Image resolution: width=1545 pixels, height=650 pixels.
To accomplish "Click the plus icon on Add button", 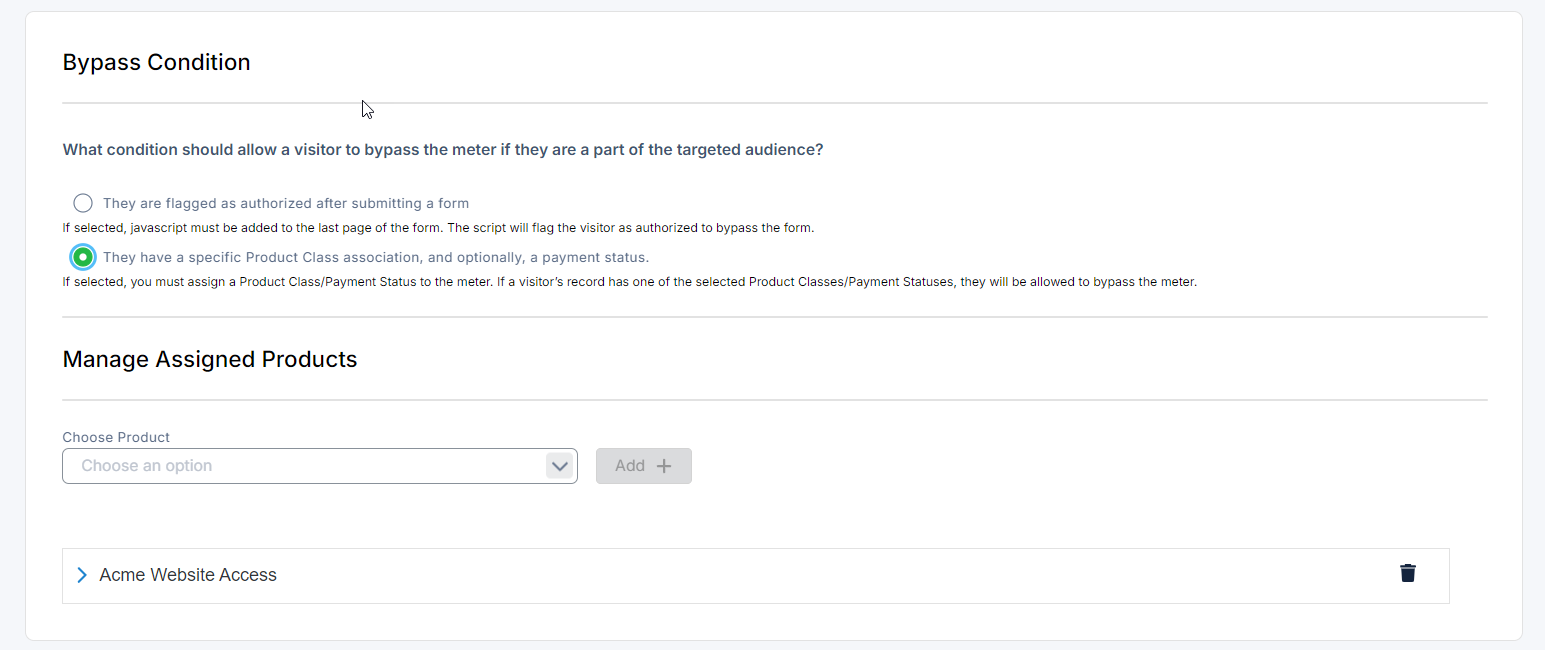I will [664, 466].
